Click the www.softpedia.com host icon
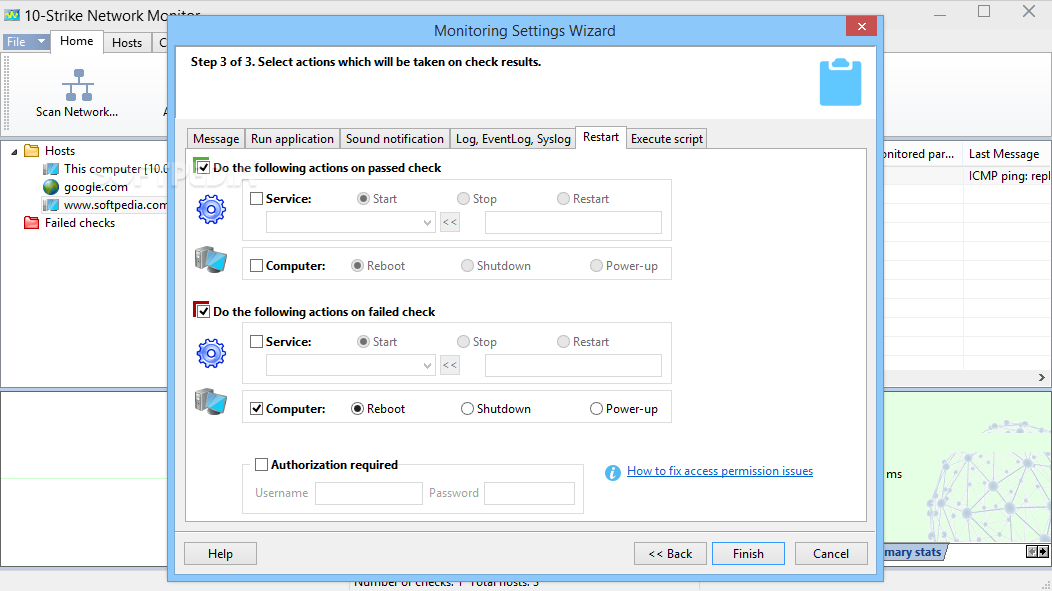The height and width of the screenshot is (591, 1052). [x=51, y=205]
